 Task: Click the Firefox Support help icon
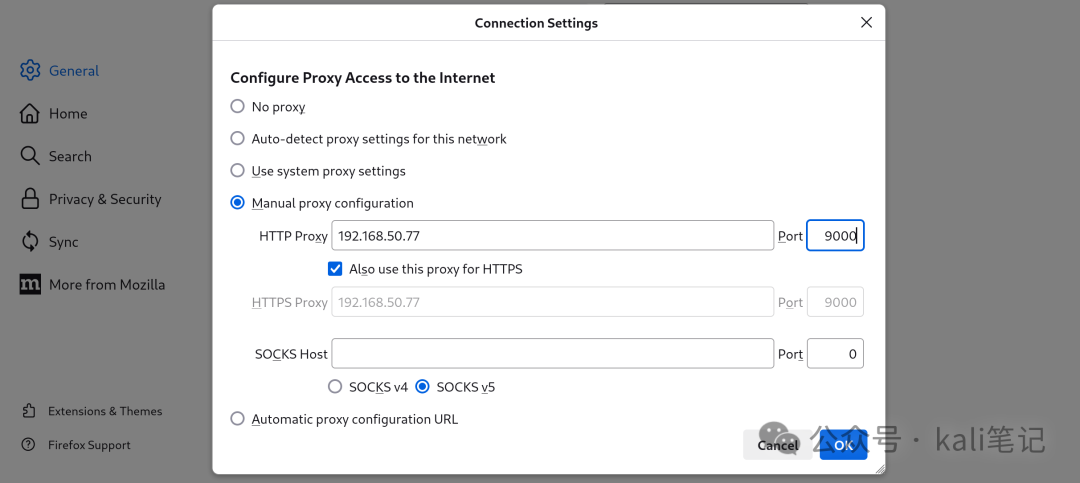pyautogui.click(x=29, y=445)
